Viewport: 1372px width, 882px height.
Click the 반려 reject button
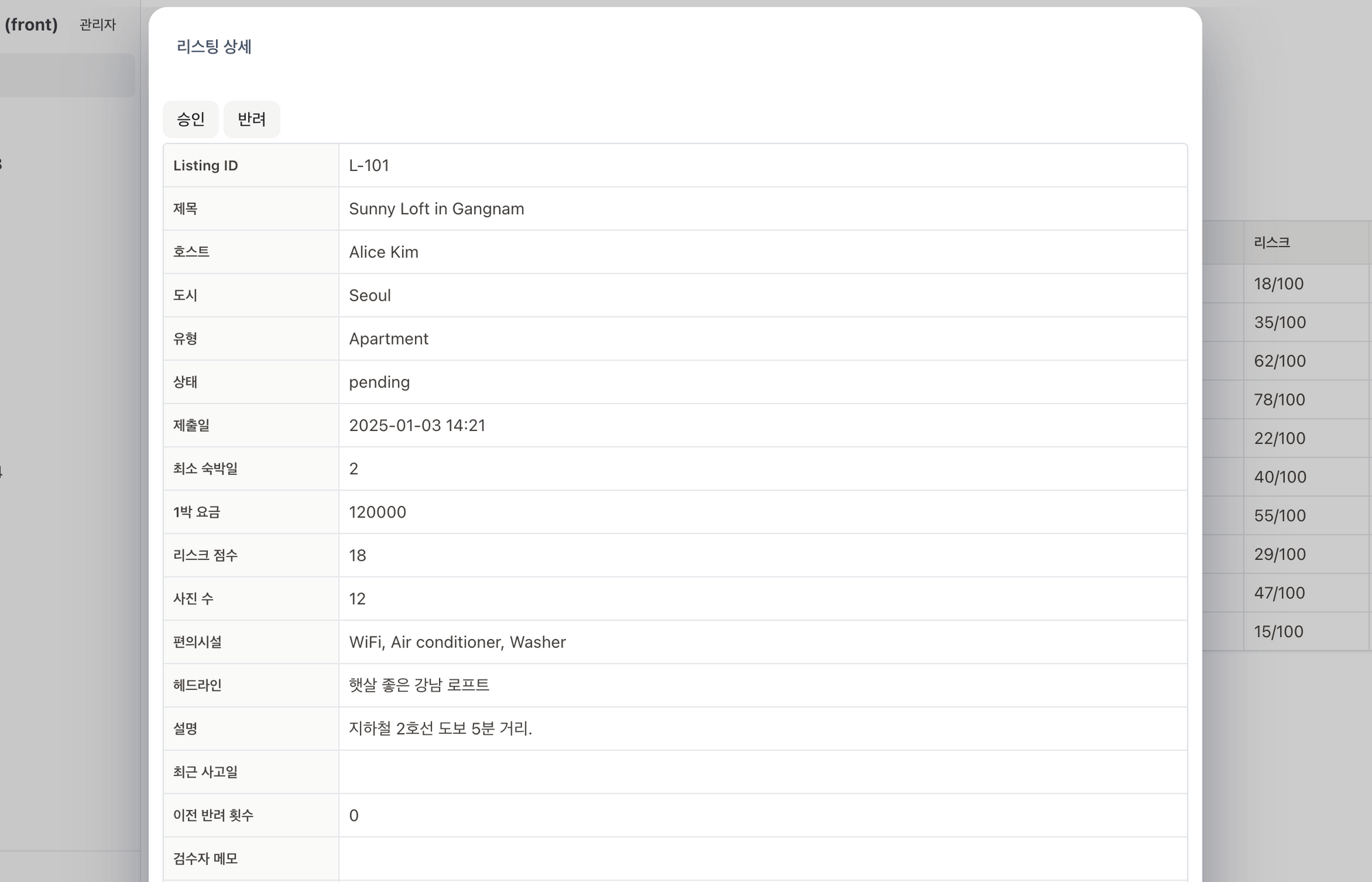[252, 119]
